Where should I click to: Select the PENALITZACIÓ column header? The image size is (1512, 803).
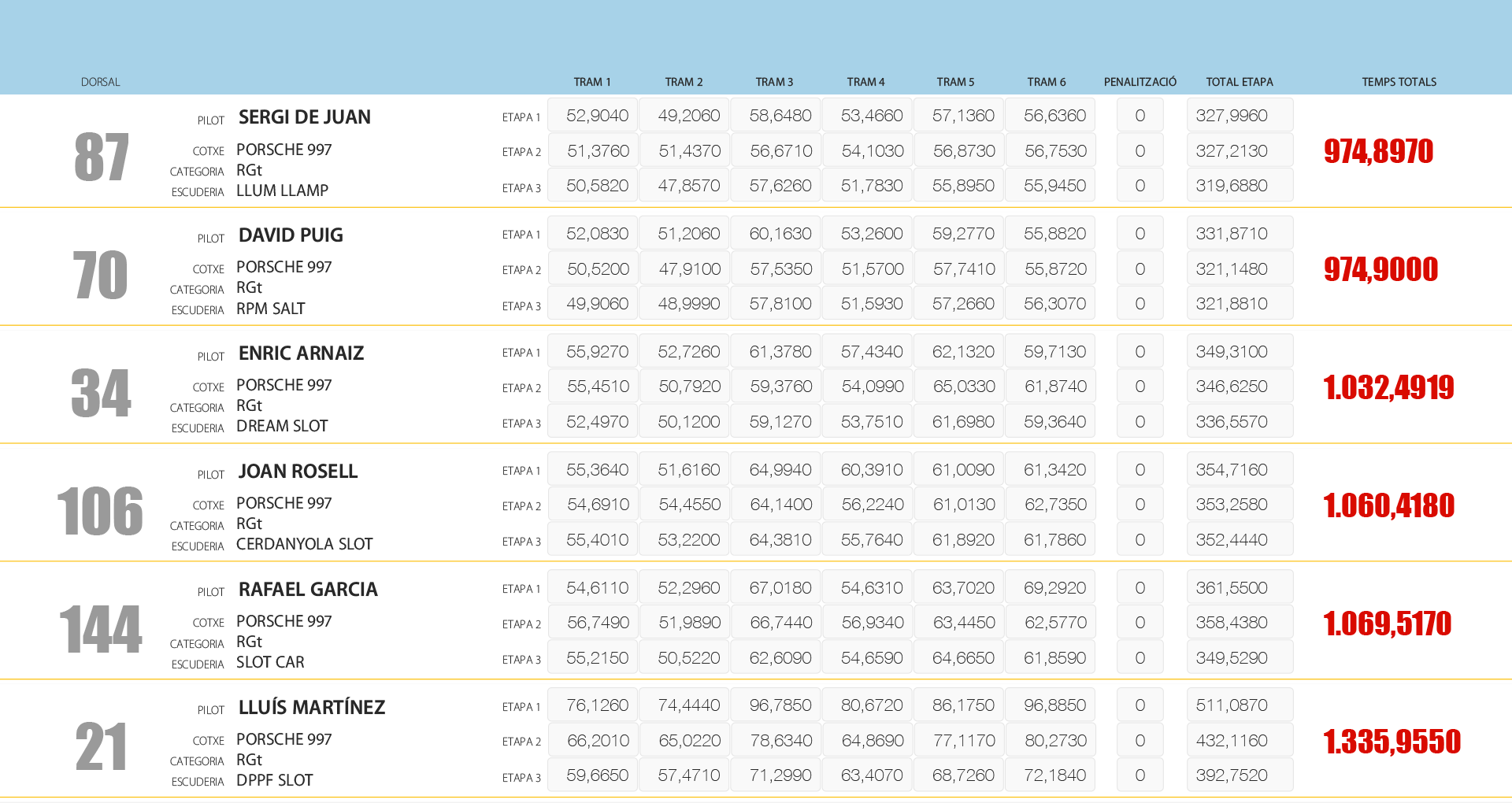coord(1140,82)
